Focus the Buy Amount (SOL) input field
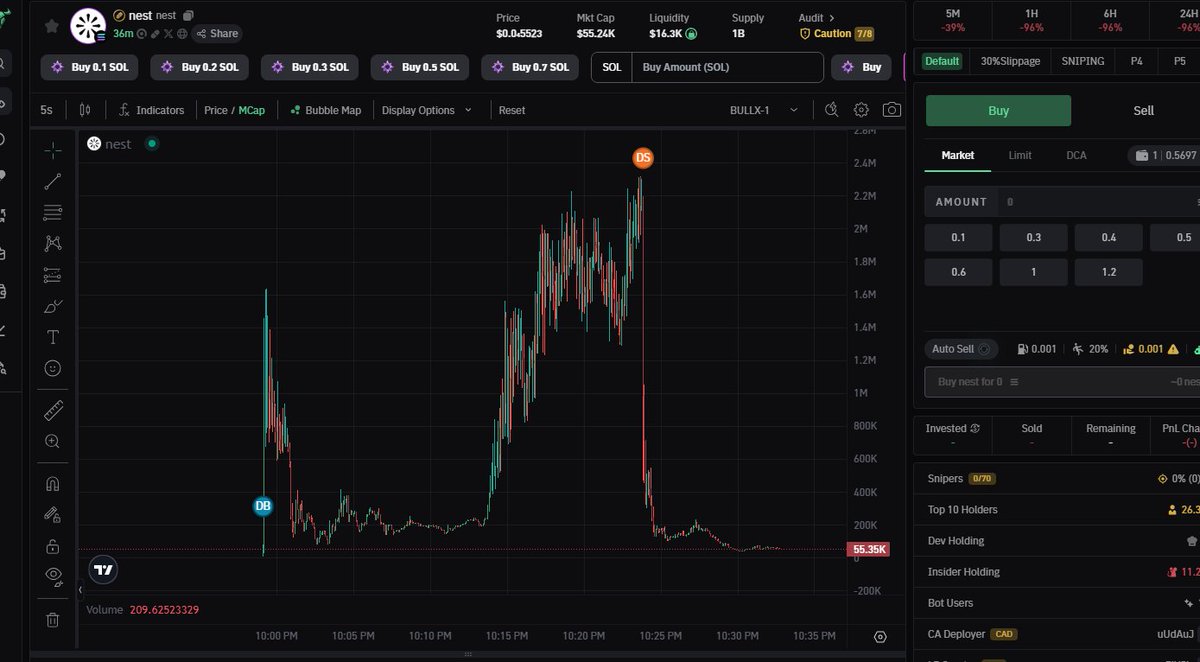 click(727, 67)
